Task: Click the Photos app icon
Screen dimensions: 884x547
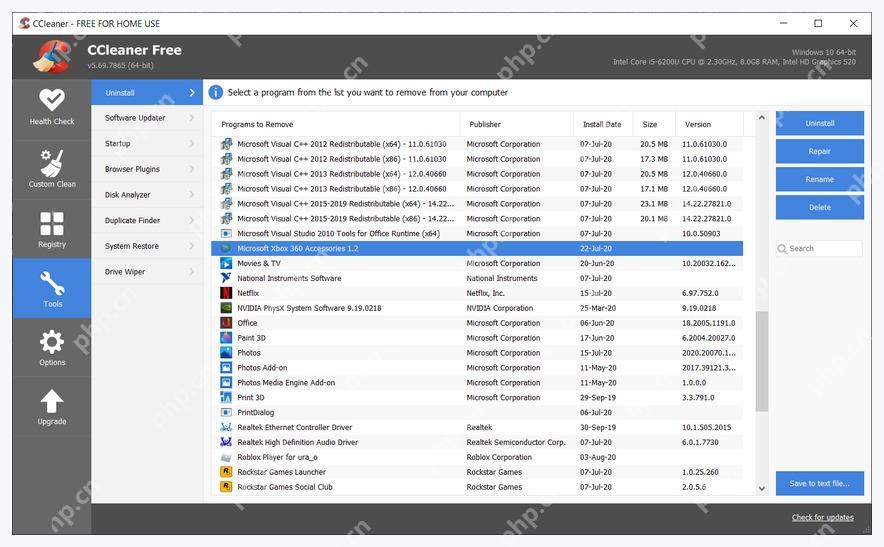Action: pos(226,353)
